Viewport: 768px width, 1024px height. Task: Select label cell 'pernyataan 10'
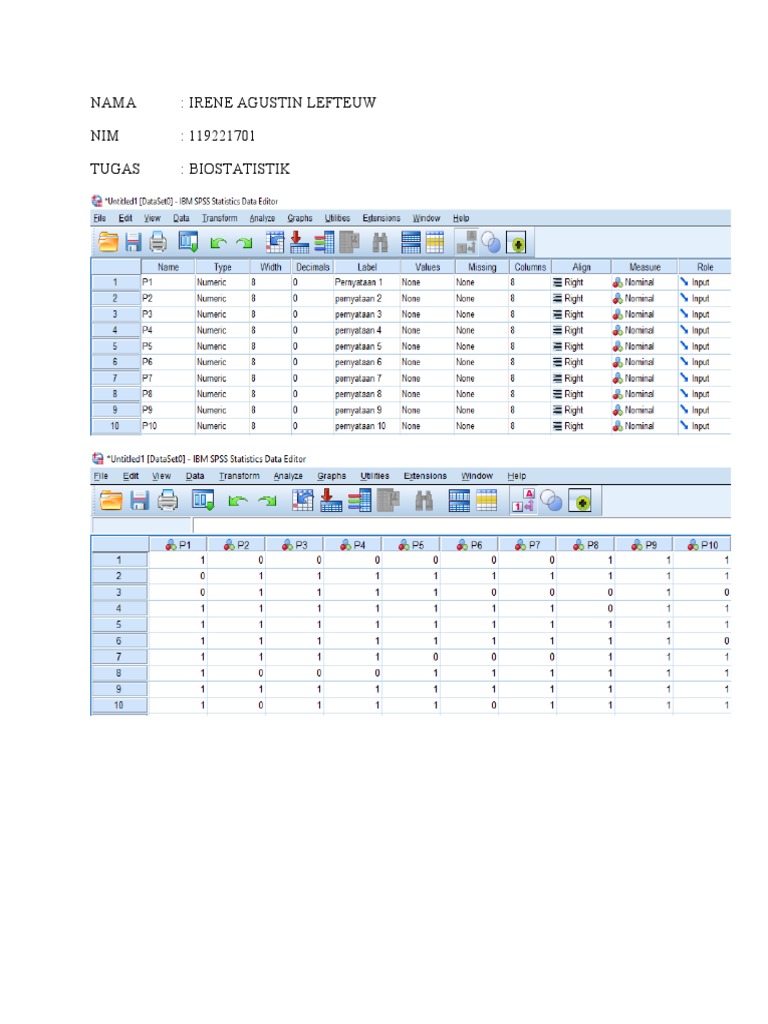[x=366, y=426]
